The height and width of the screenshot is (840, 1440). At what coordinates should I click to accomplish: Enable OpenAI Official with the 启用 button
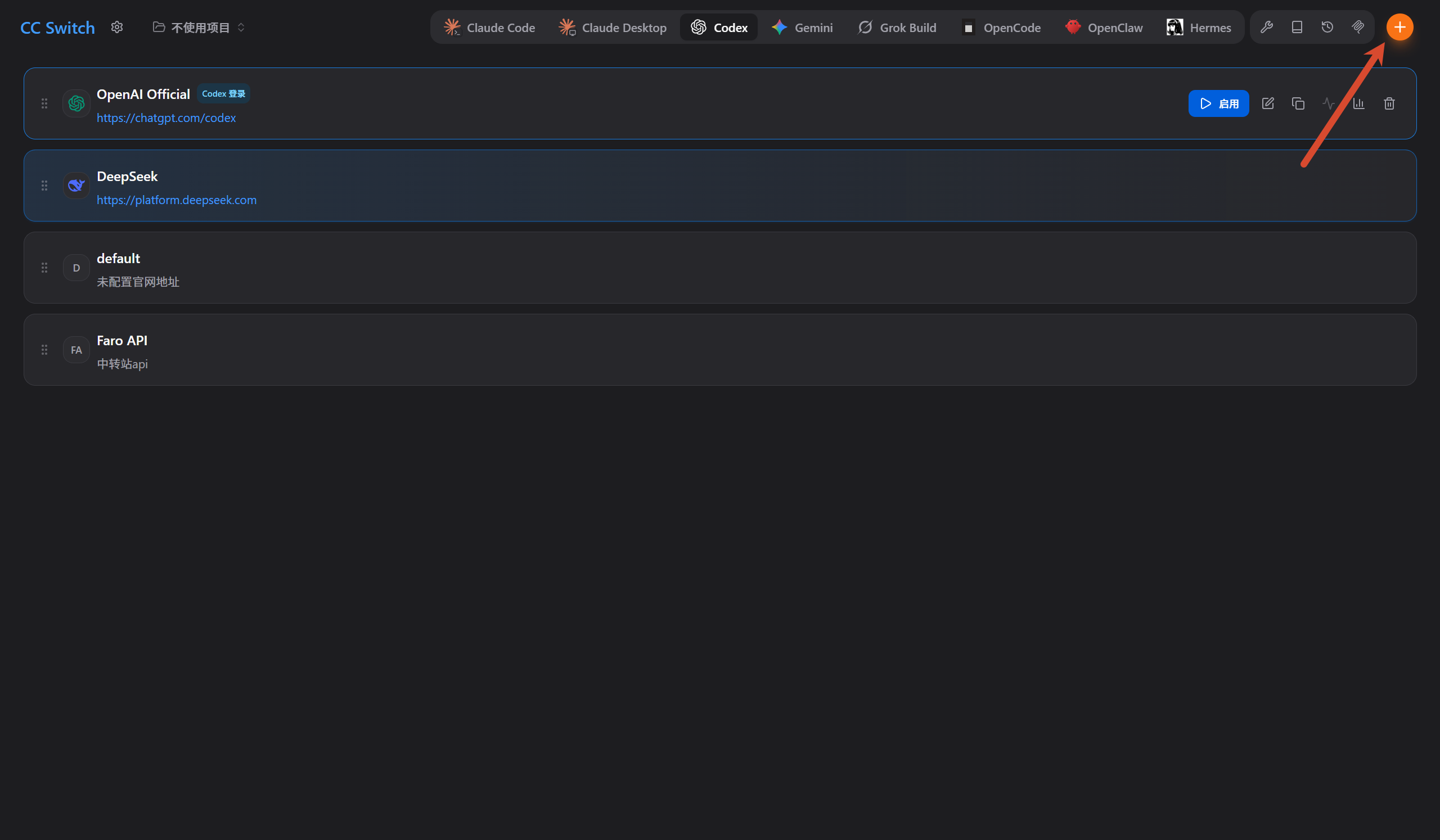[1218, 103]
